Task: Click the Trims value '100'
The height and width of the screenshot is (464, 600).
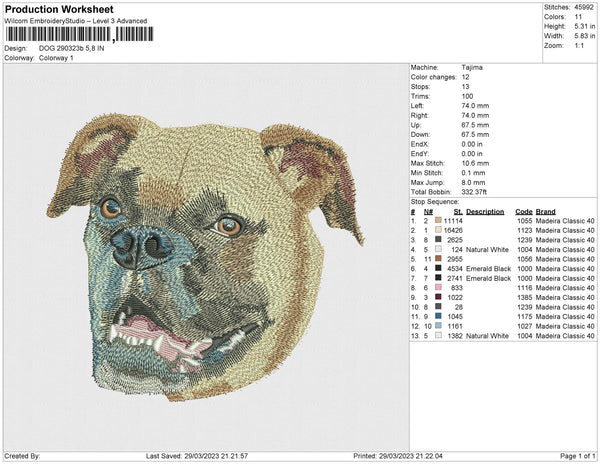Action: coord(467,96)
